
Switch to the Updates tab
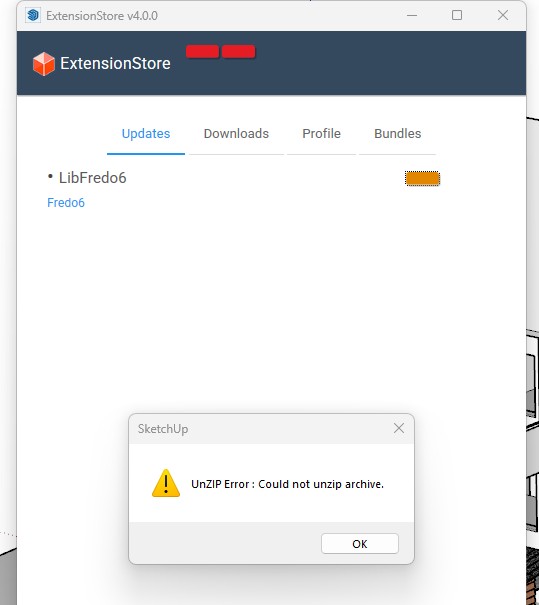point(146,134)
